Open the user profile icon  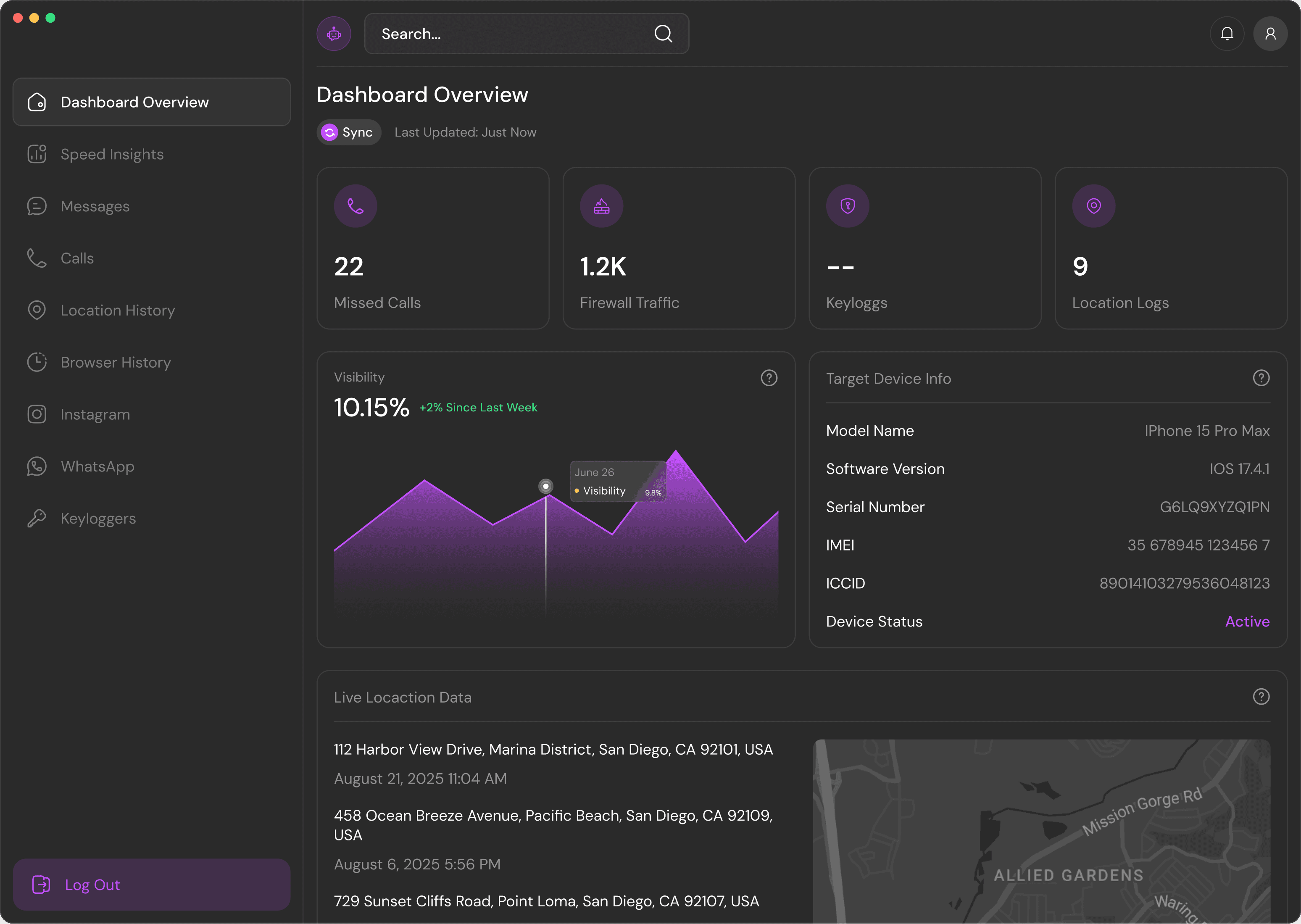(1270, 34)
